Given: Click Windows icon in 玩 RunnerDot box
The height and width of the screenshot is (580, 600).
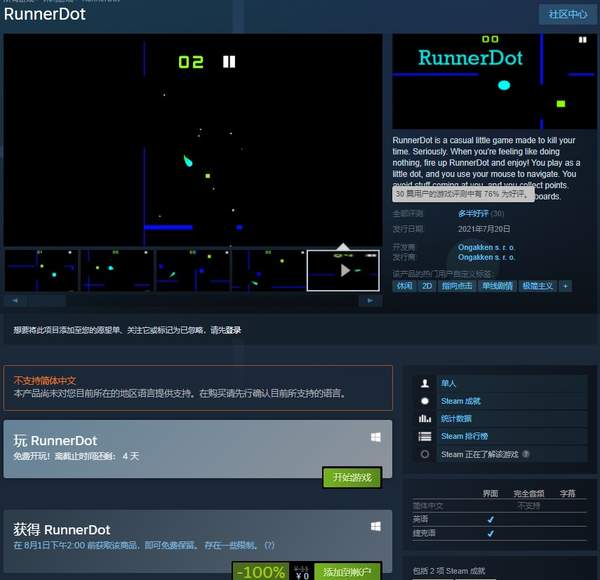Looking at the screenshot, I should [376, 438].
